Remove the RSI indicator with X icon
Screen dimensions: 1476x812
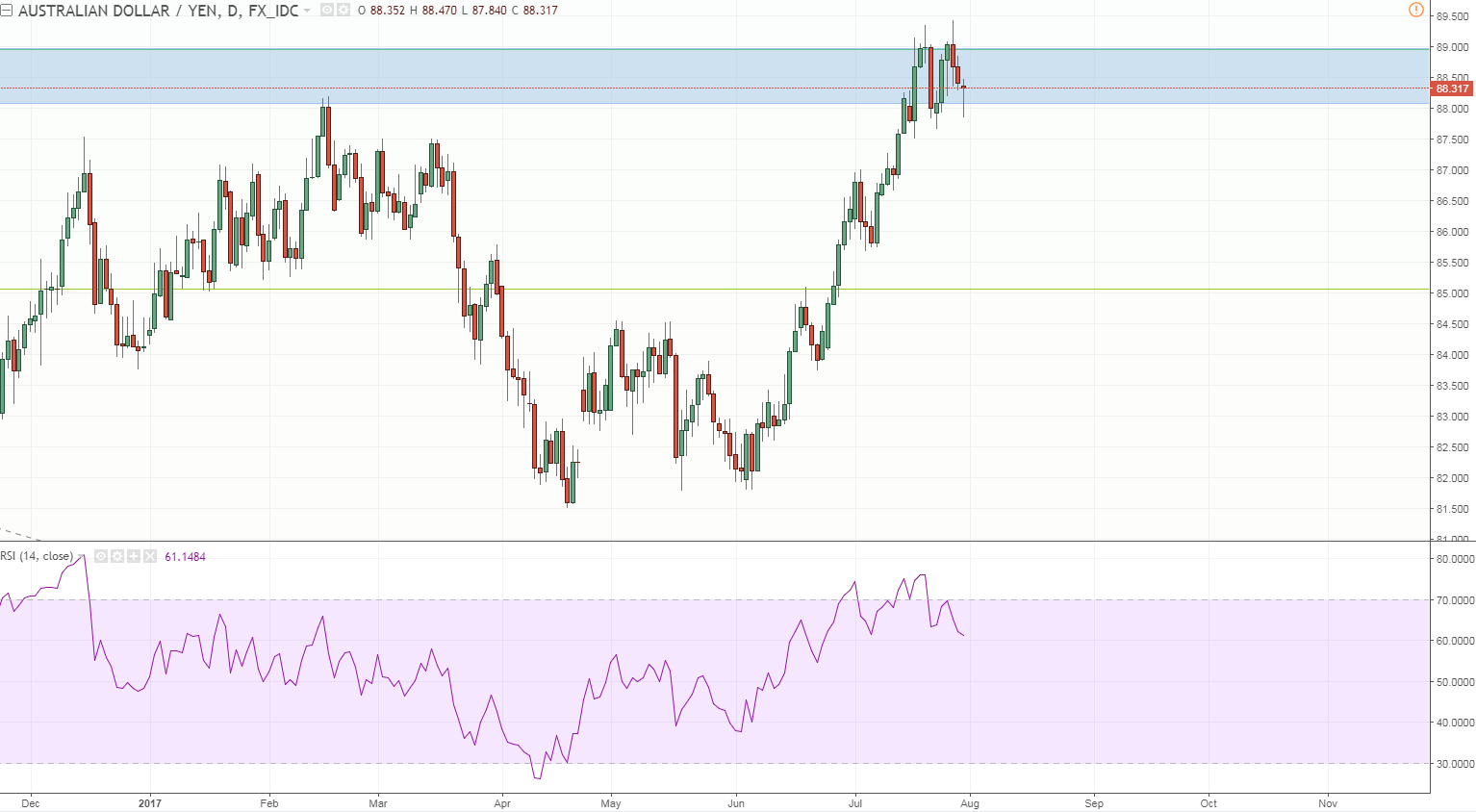[150, 556]
